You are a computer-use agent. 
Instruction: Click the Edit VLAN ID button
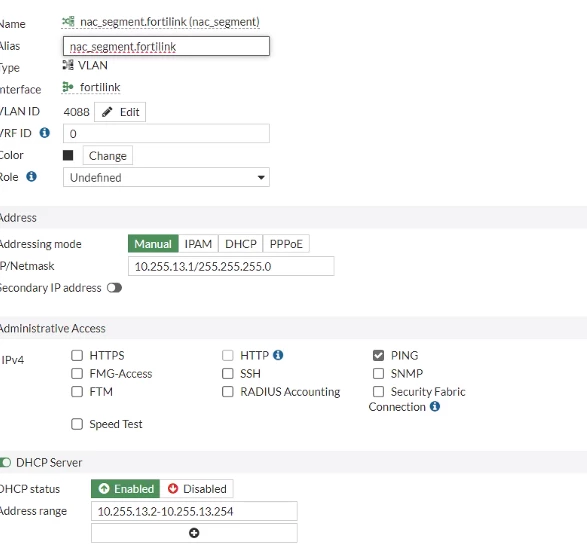[x=120, y=112]
